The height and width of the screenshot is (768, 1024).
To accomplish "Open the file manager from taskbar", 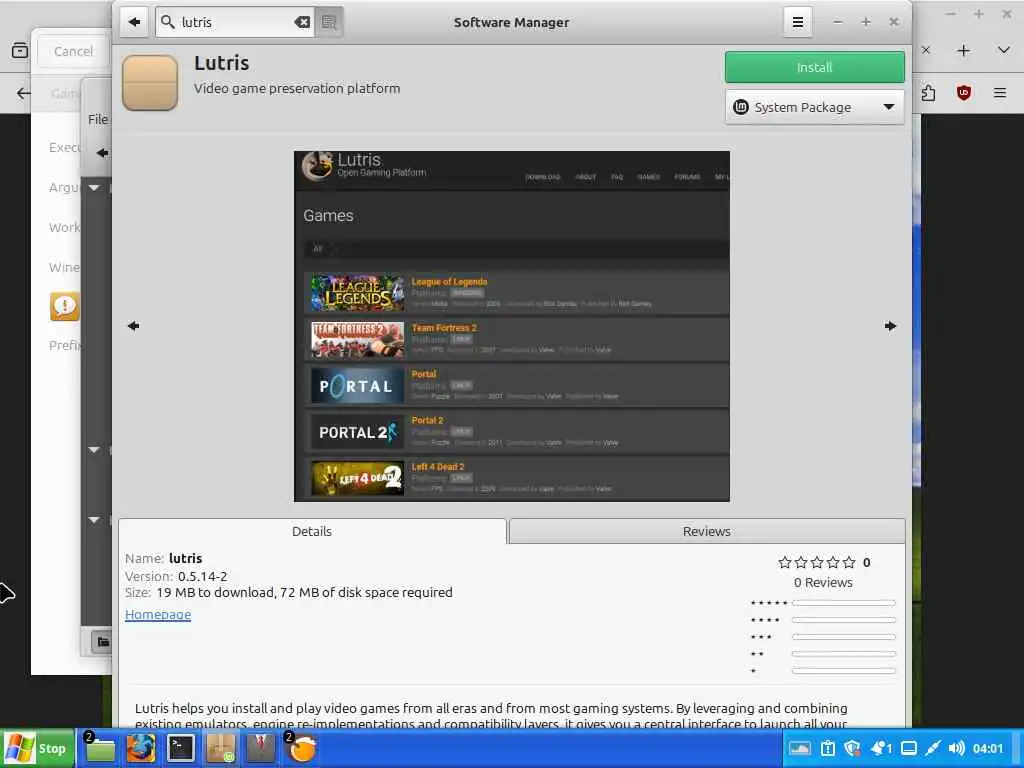I will click(100, 748).
